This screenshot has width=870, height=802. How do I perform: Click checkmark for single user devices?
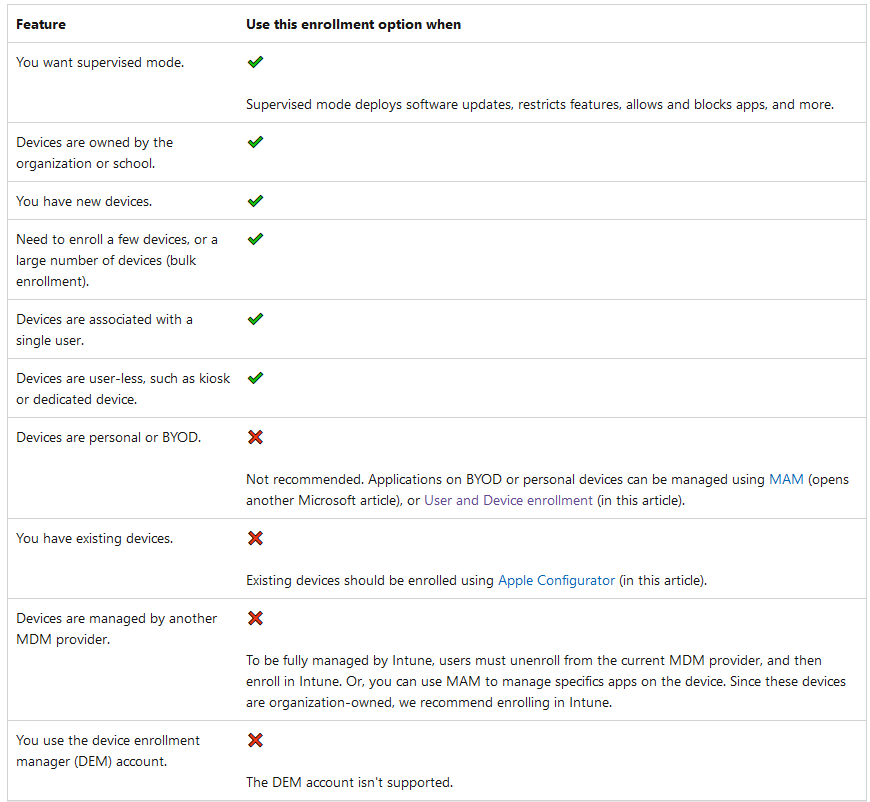255,319
